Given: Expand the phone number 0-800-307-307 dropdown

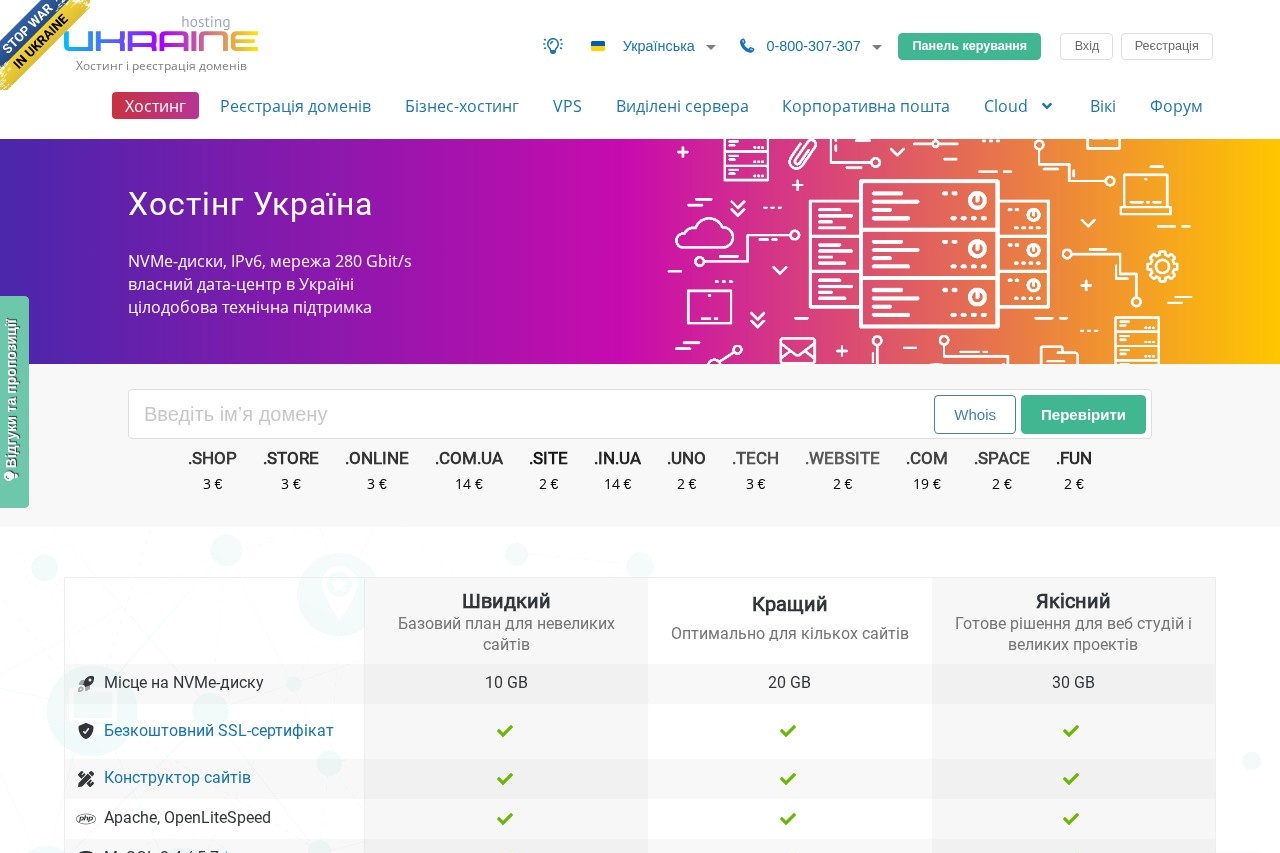Looking at the screenshot, I should coord(877,47).
